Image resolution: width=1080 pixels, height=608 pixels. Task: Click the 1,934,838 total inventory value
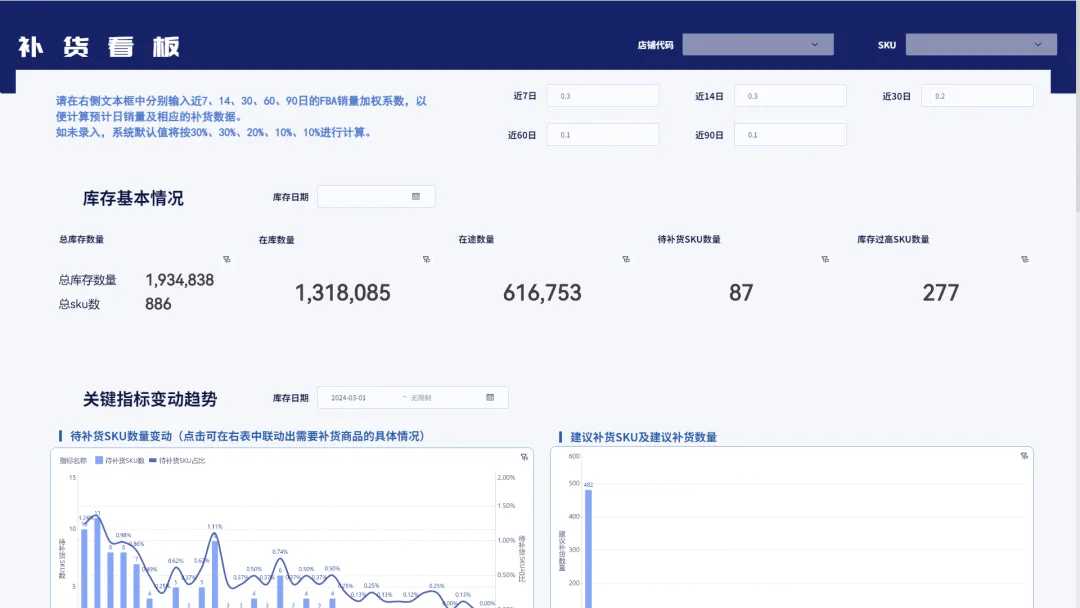(x=180, y=280)
